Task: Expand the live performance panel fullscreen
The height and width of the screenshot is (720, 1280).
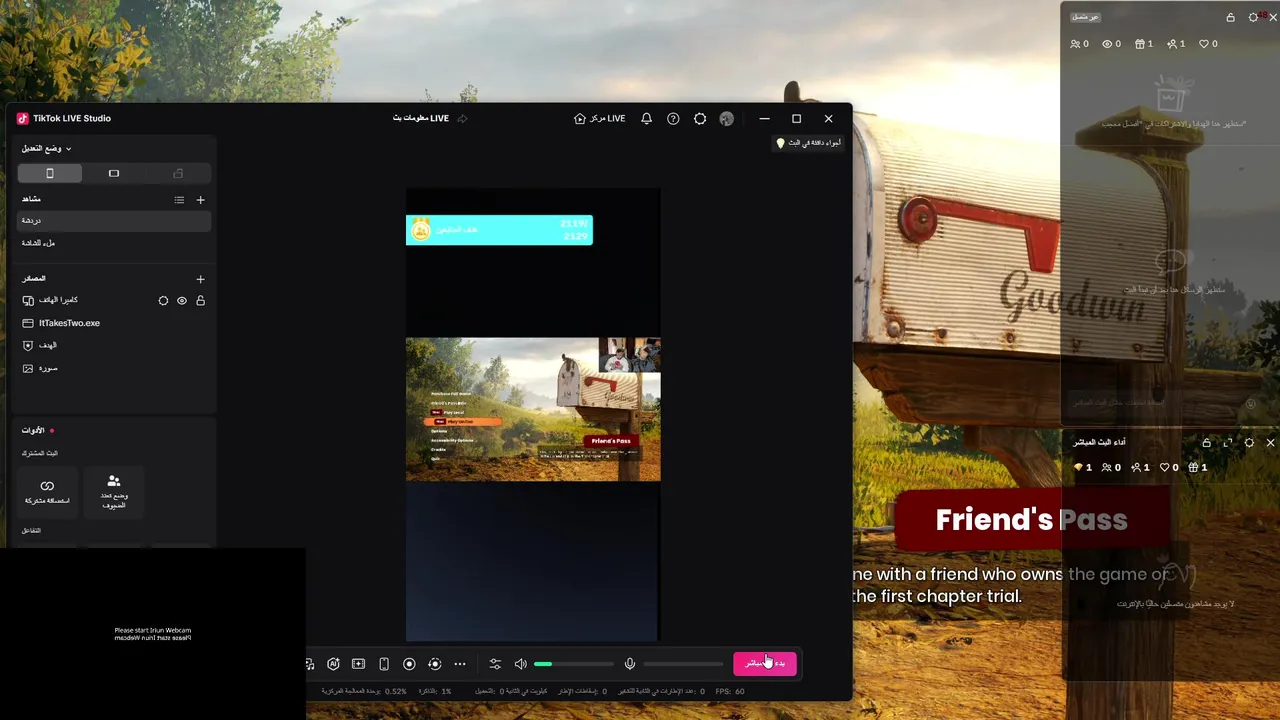Action: pyautogui.click(x=1228, y=443)
